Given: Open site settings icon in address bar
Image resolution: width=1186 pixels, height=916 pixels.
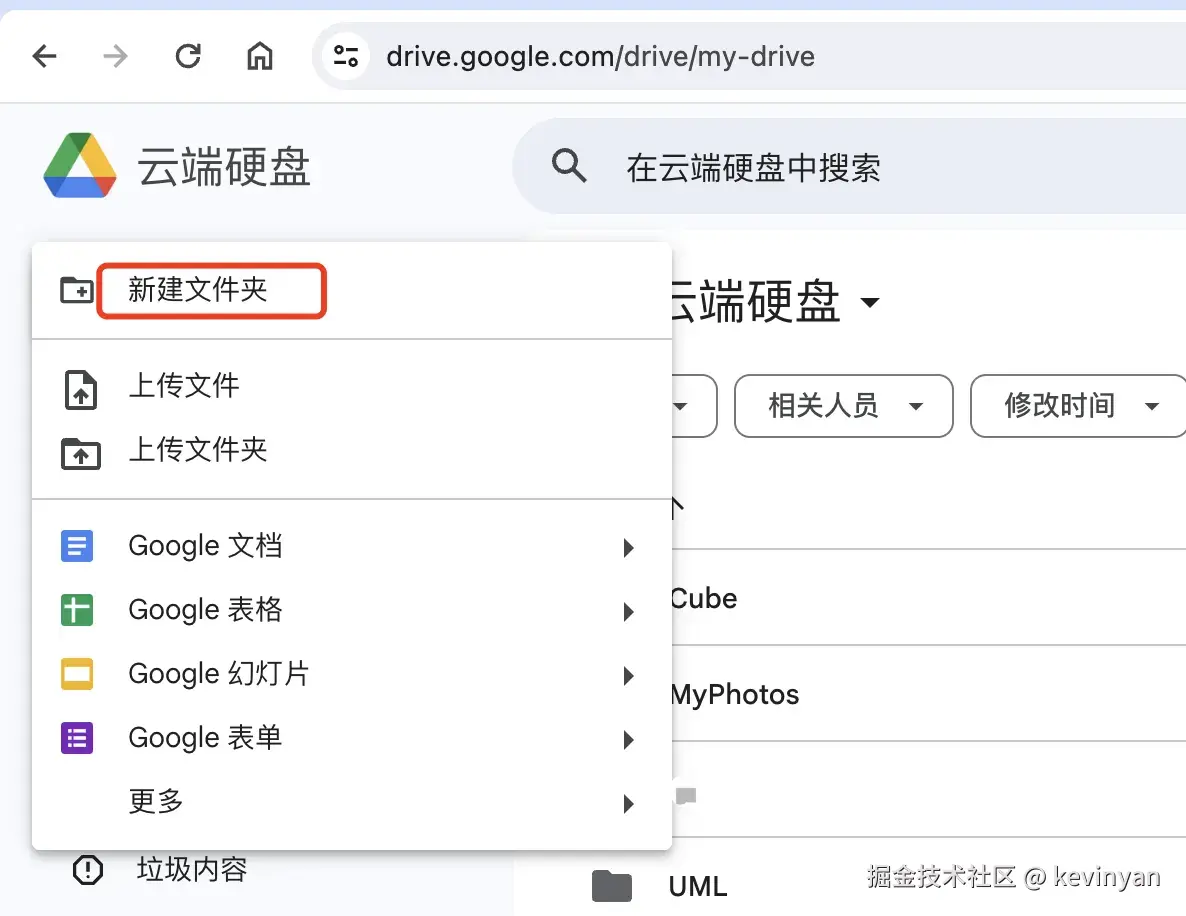Looking at the screenshot, I should [346, 56].
